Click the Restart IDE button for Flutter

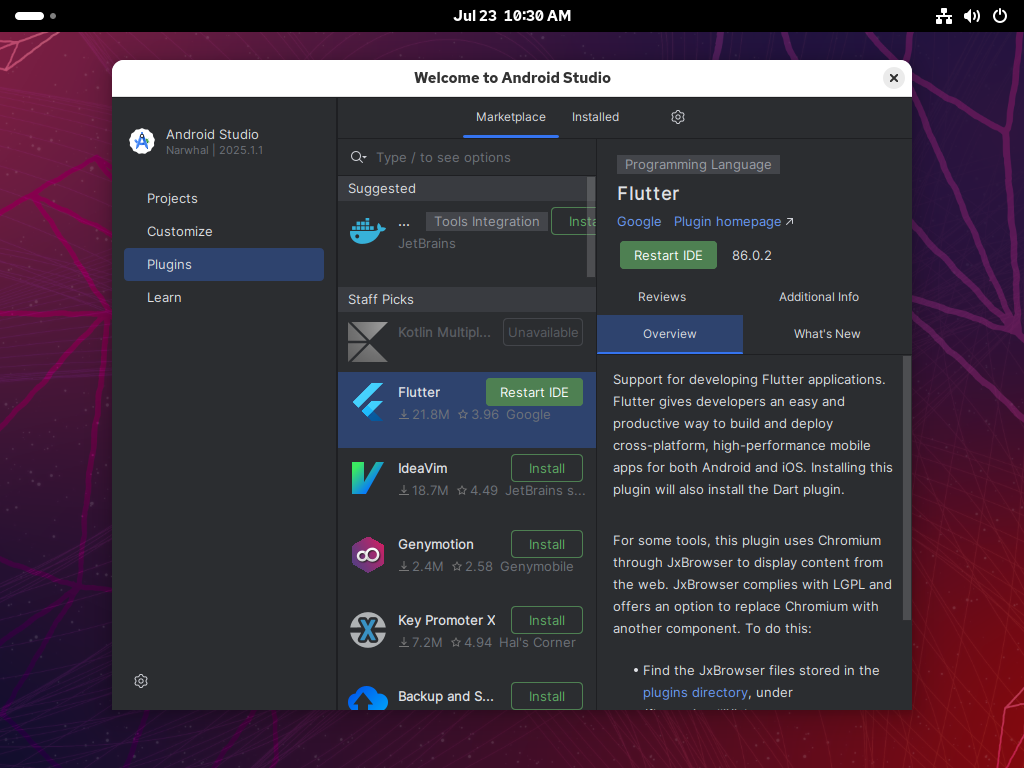pos(668,255)
